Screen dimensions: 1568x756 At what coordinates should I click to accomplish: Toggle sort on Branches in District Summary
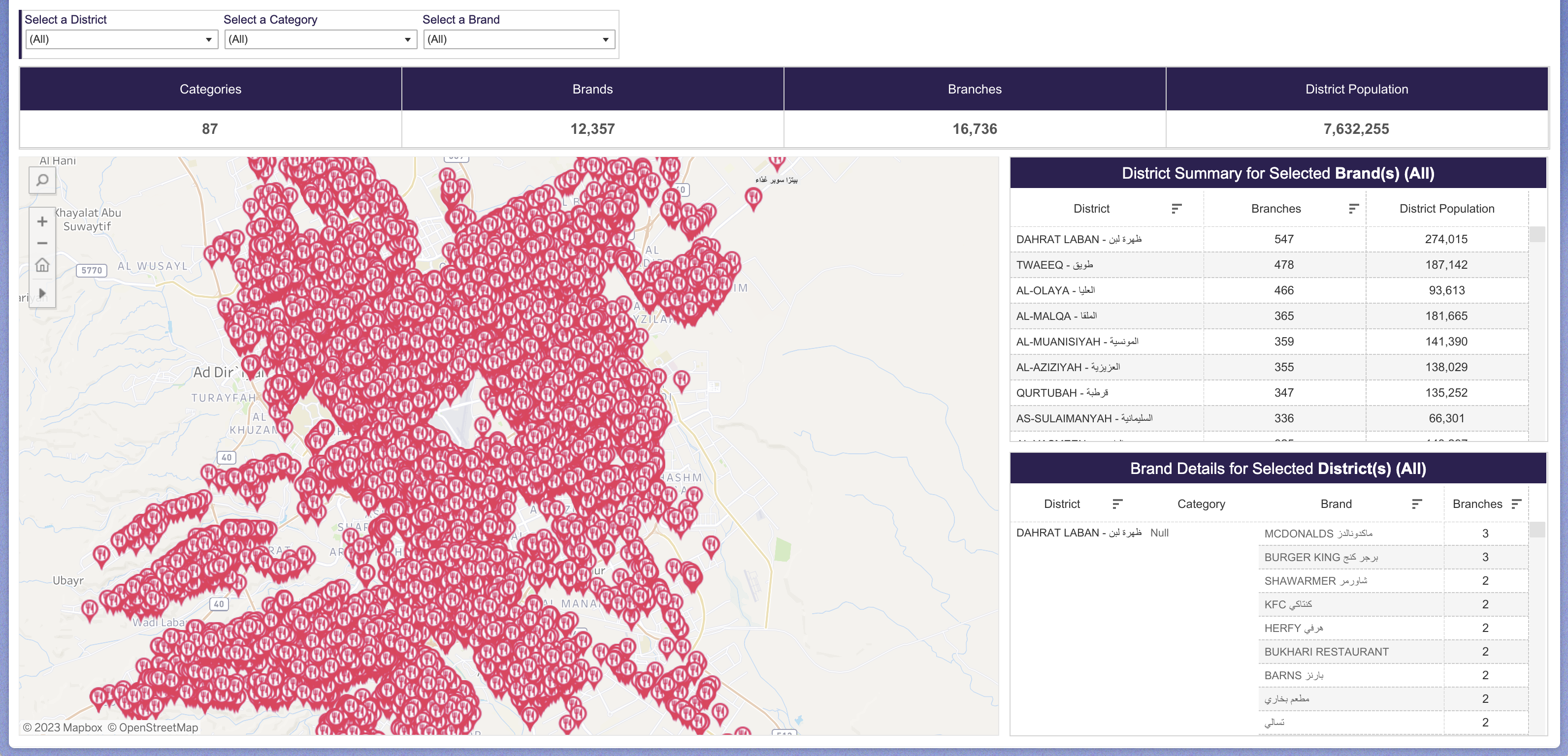[x=1354, y=208]
